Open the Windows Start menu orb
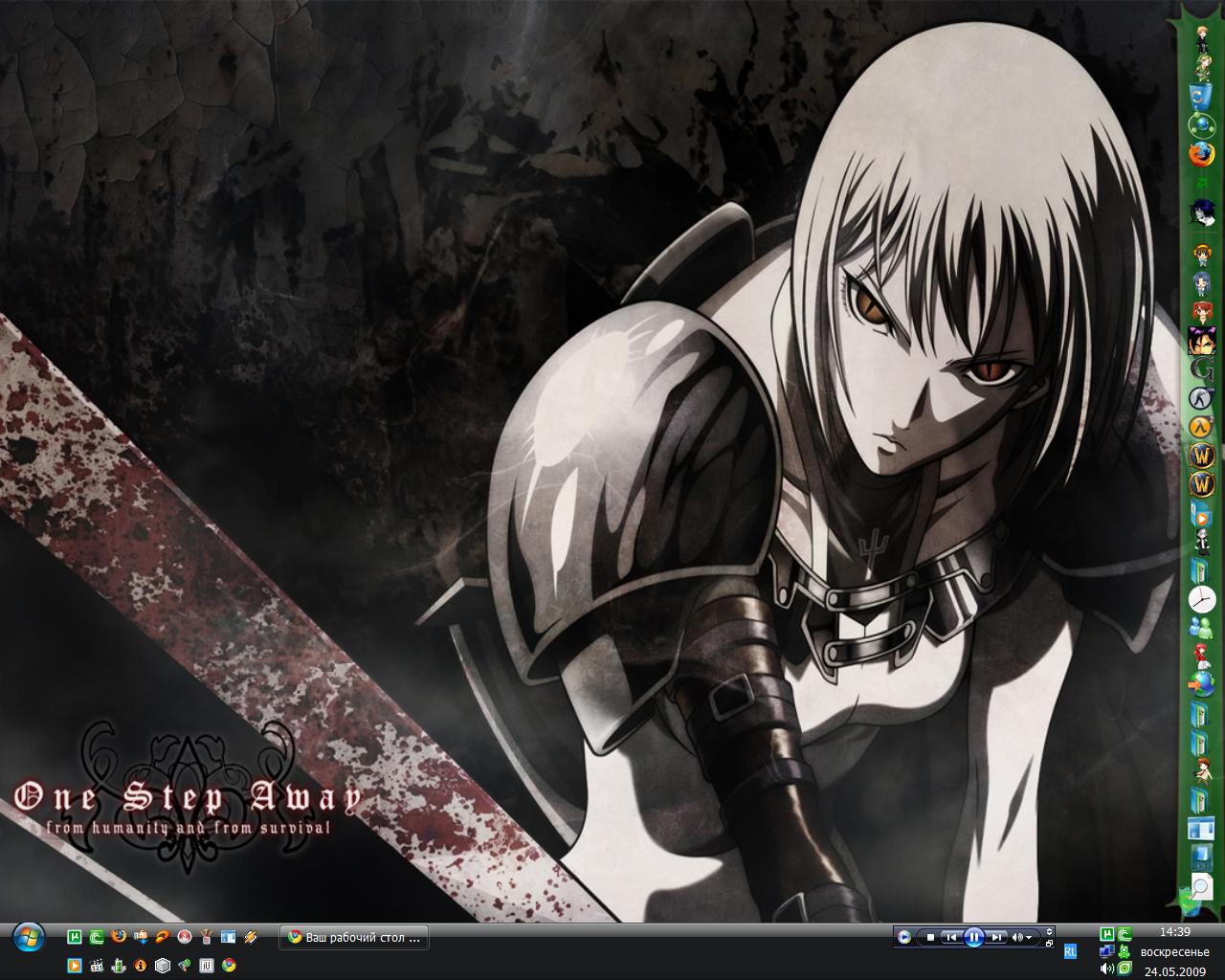Image resolution: width=1225 pixels, height=980 pixels. pyautogui.click(x=29, y=938)
